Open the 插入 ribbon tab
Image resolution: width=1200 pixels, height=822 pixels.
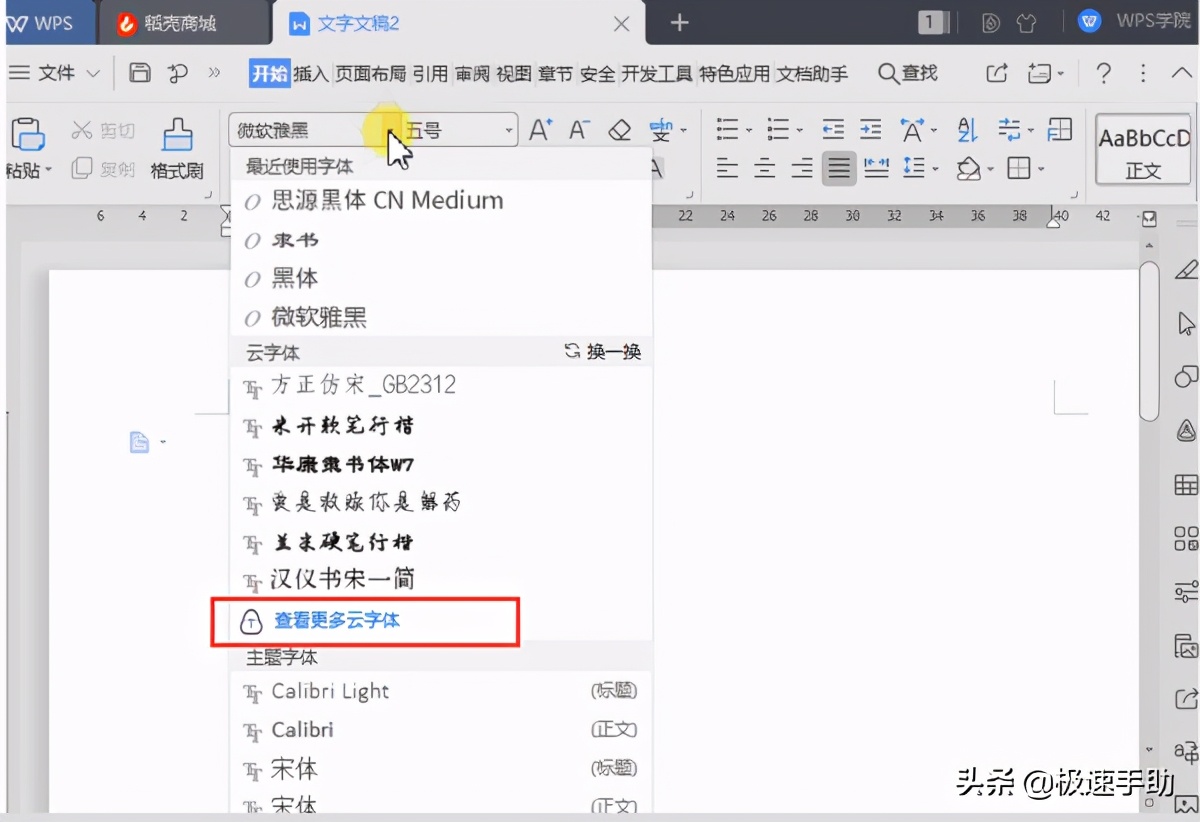(x=310, y=73)
